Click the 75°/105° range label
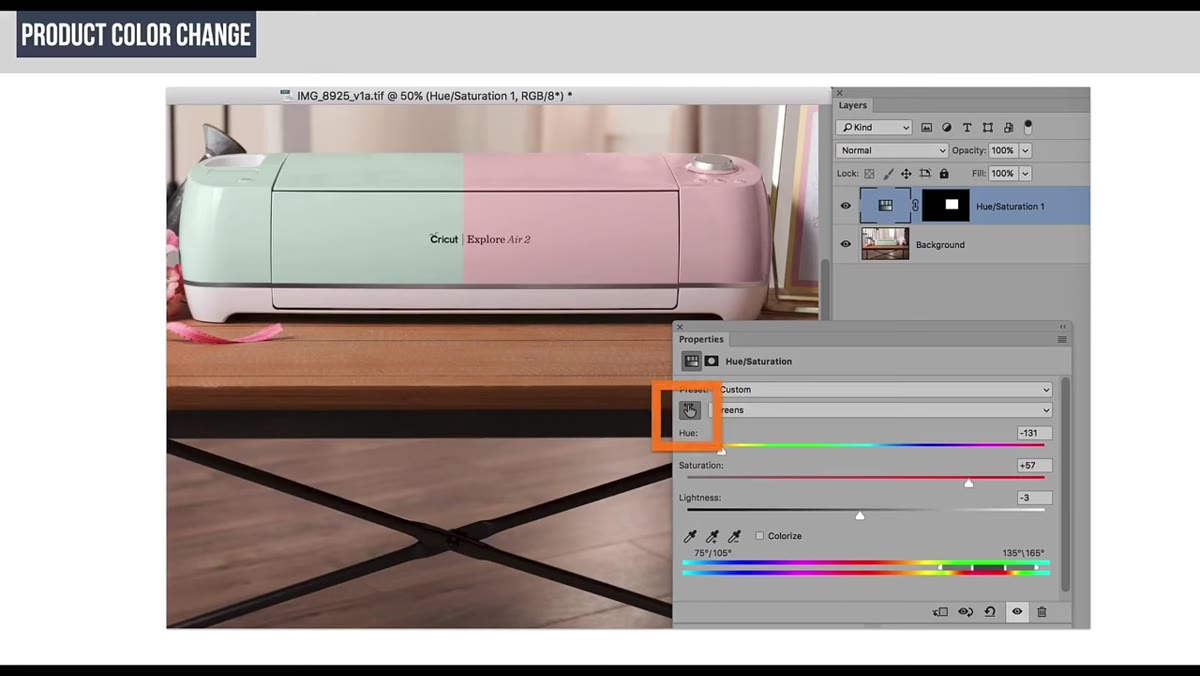1200x676 pixels. [x=713, y=553]
